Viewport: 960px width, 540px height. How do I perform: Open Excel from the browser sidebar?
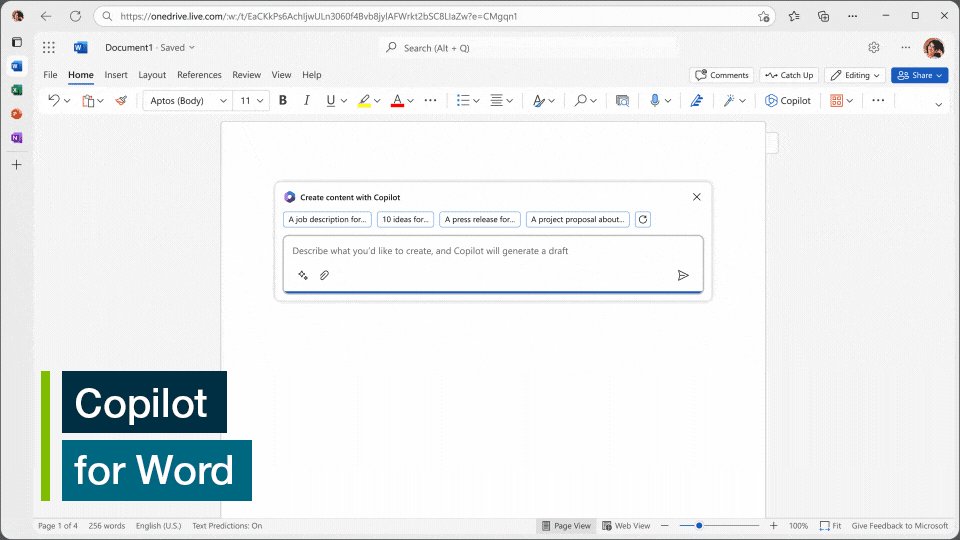(17, 90)
